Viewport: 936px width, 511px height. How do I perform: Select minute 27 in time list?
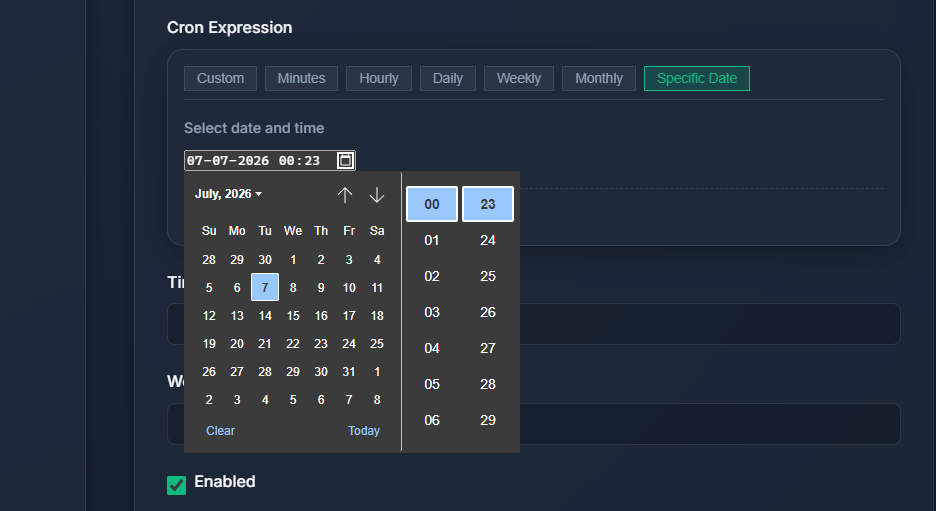488,348
